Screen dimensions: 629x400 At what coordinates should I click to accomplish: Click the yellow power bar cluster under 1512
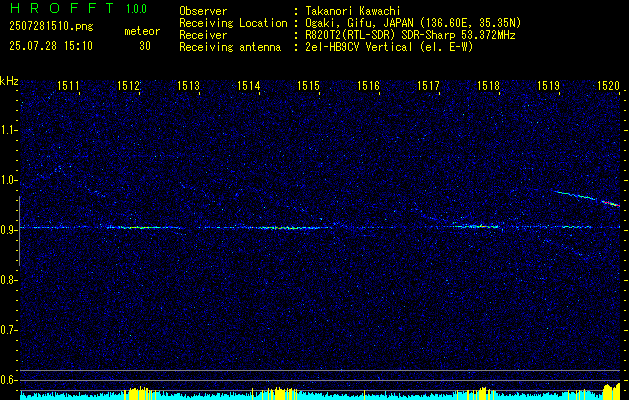pos(140,393)
